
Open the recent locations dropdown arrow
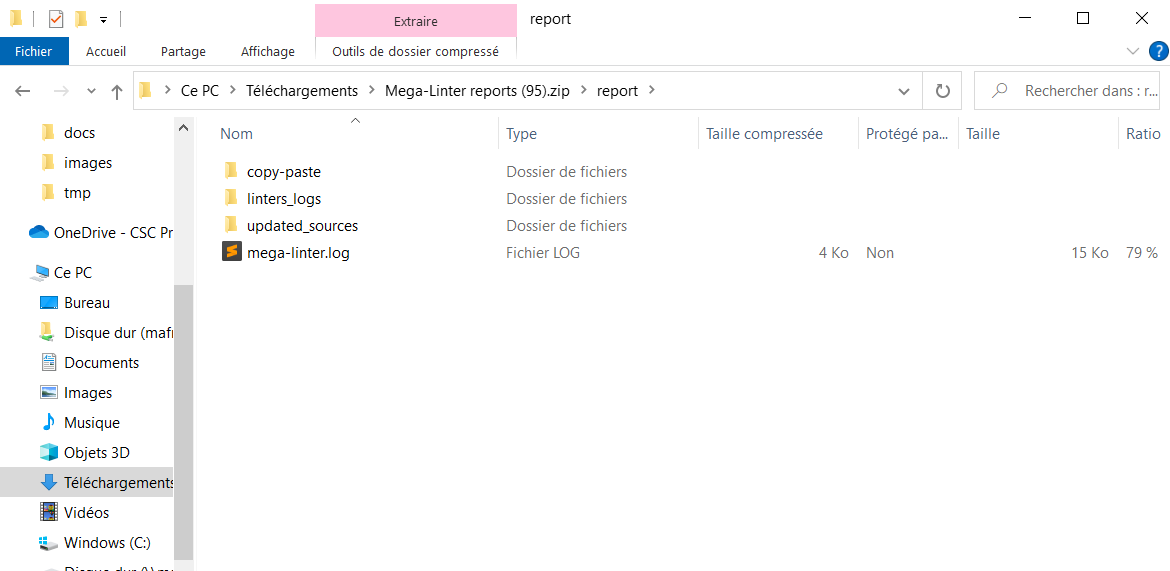point(91,91)
